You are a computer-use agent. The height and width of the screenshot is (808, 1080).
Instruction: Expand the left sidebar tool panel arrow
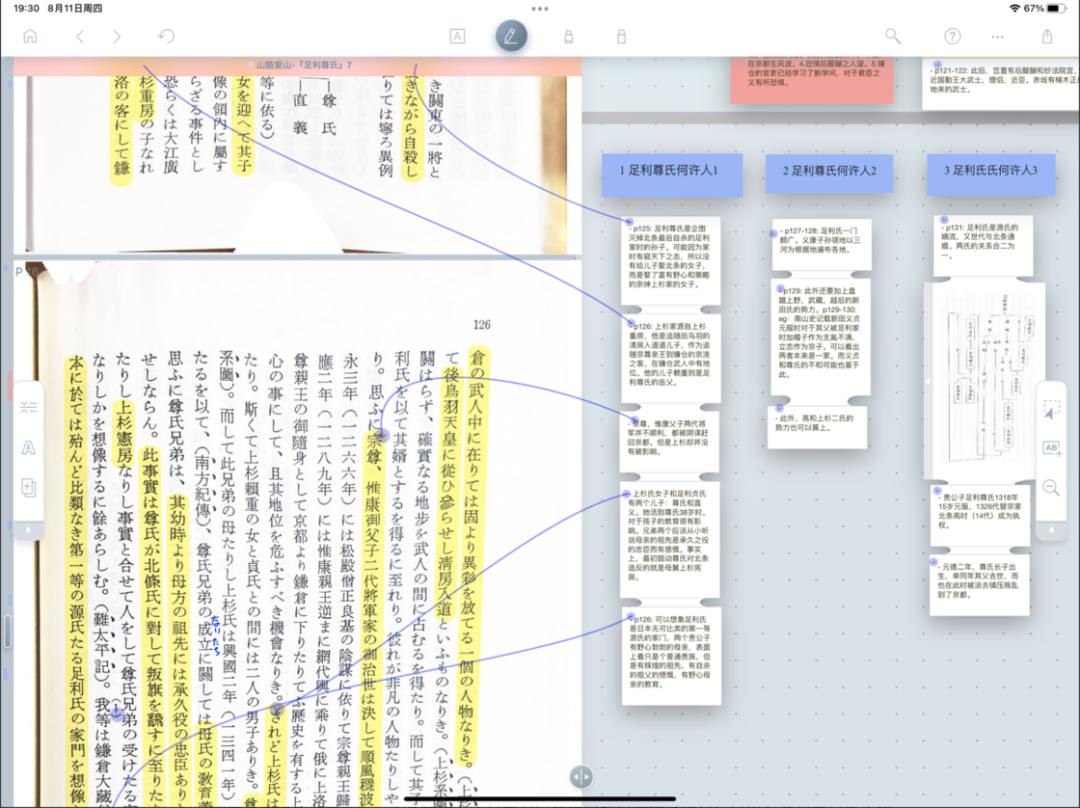(28, 530)
